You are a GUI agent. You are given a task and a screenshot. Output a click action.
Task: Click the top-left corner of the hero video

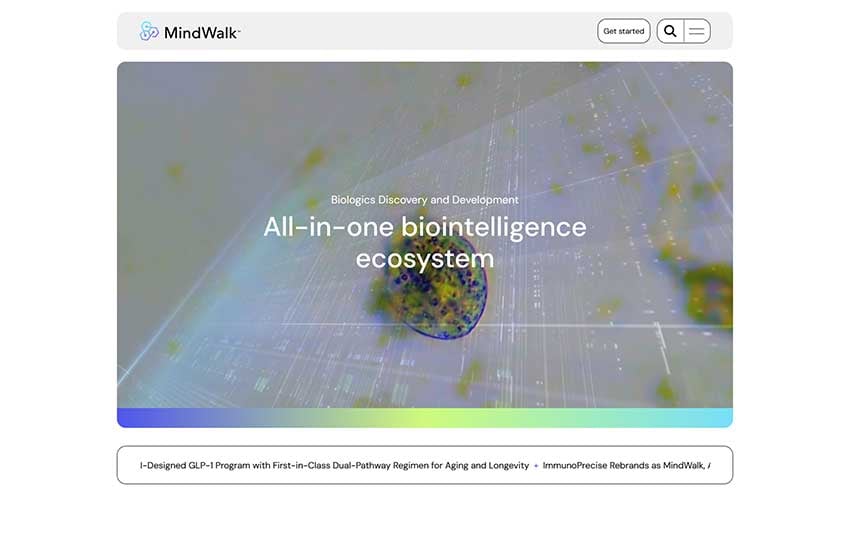tap(125, 70)
